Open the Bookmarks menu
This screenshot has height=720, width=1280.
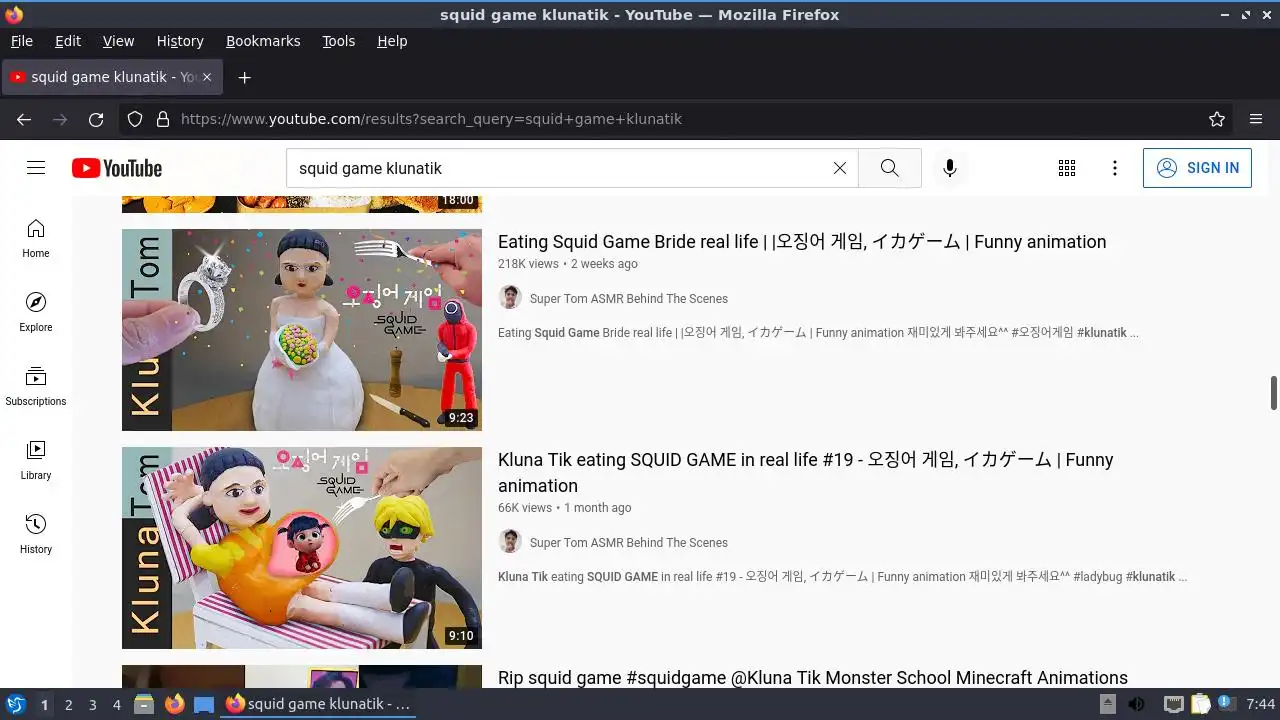(263, 41)
